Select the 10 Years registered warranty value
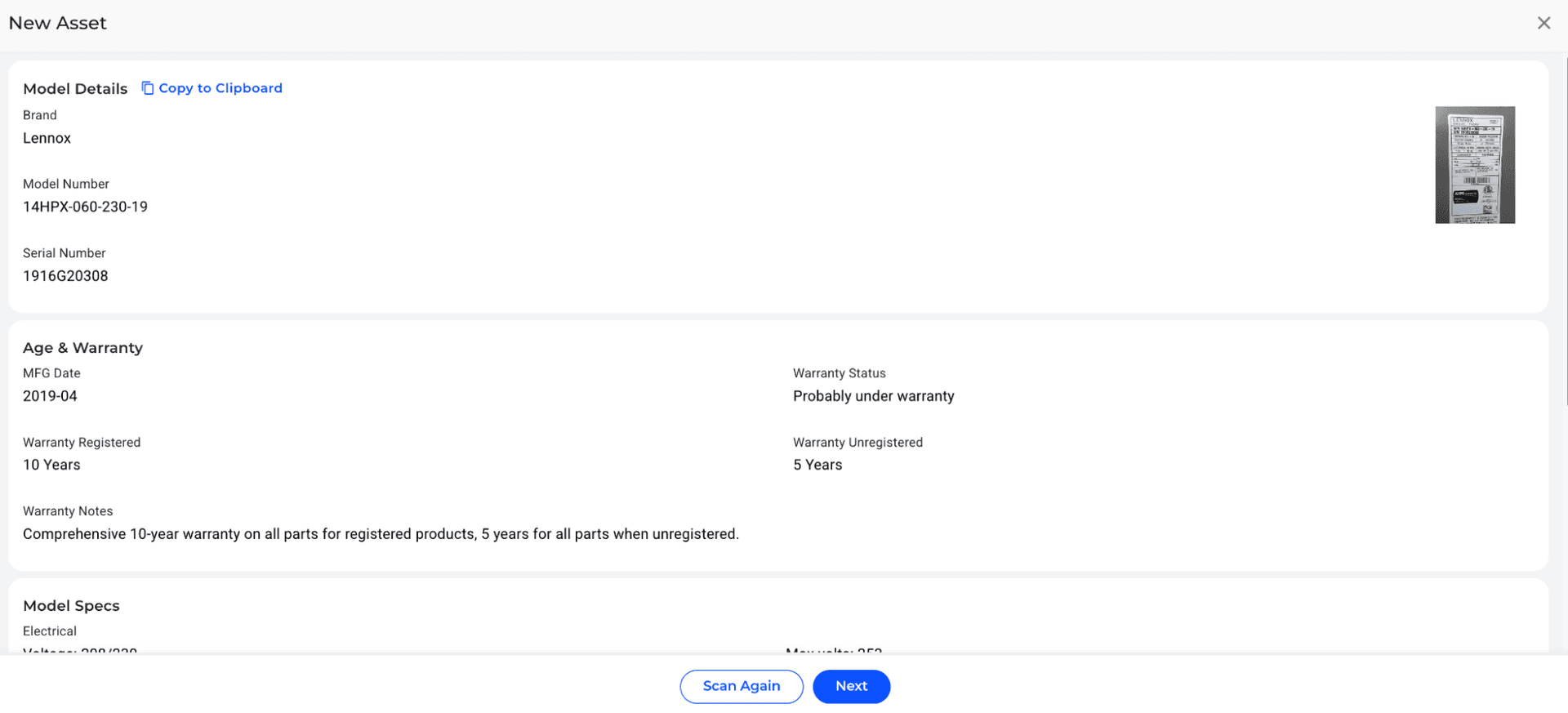Image resolution: width=1568 pixels, height=713 pixels. point(51,465)
